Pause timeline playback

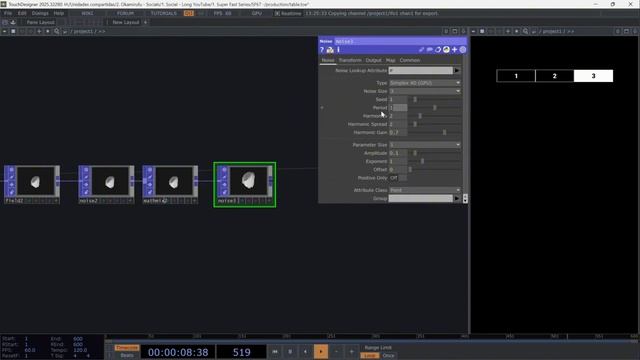pyautogui.click(x=290, y=351)
